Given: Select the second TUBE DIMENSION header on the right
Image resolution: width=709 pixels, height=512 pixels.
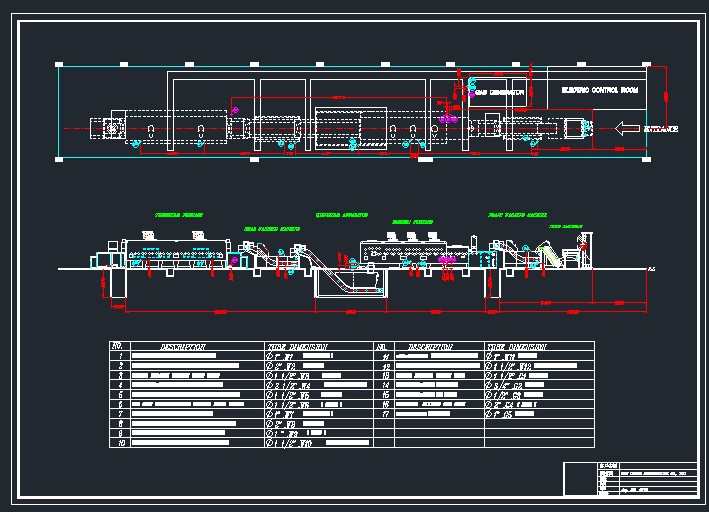Looking at the screenshot, I should 516,346.
